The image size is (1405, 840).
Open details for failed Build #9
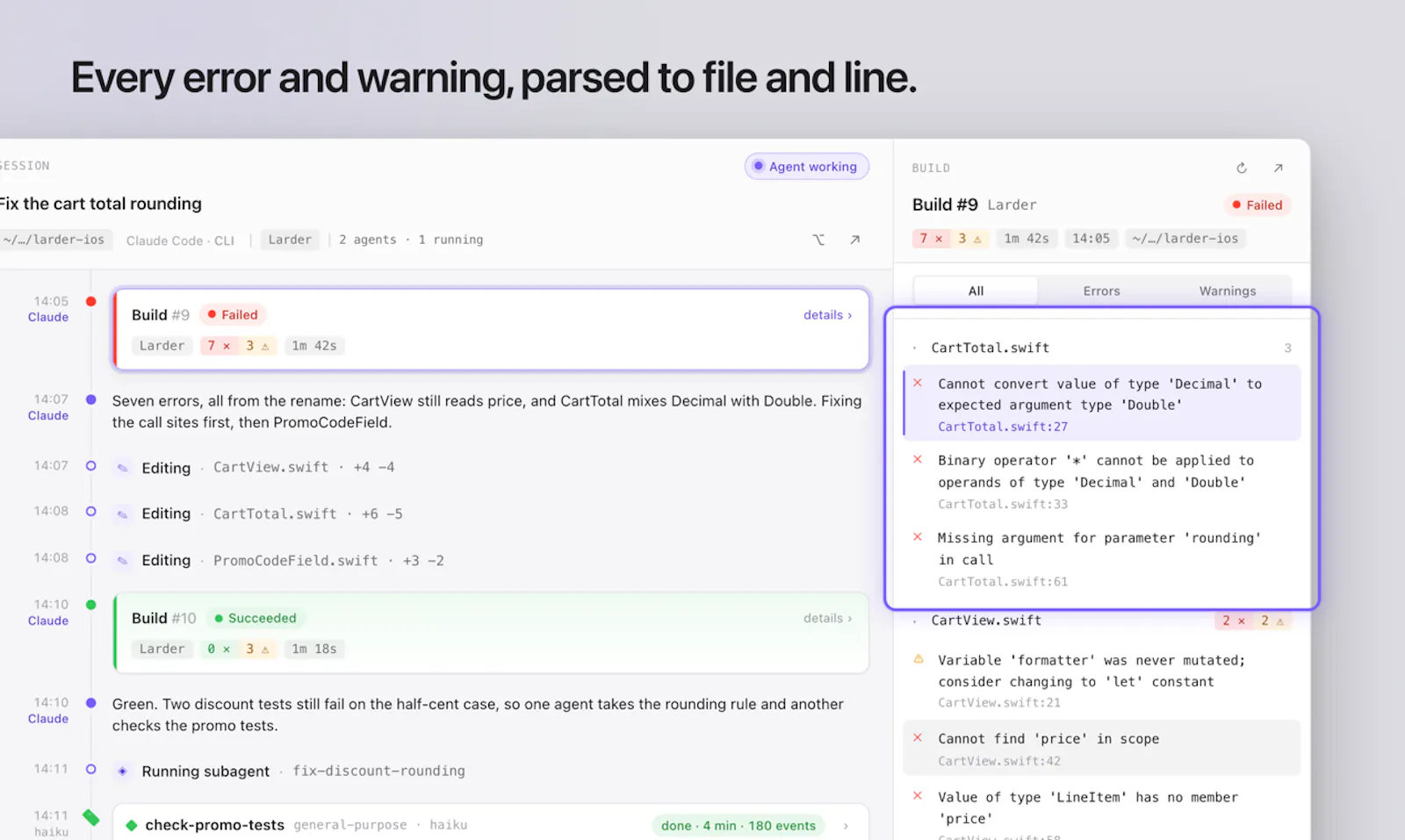tap(827, 315)
